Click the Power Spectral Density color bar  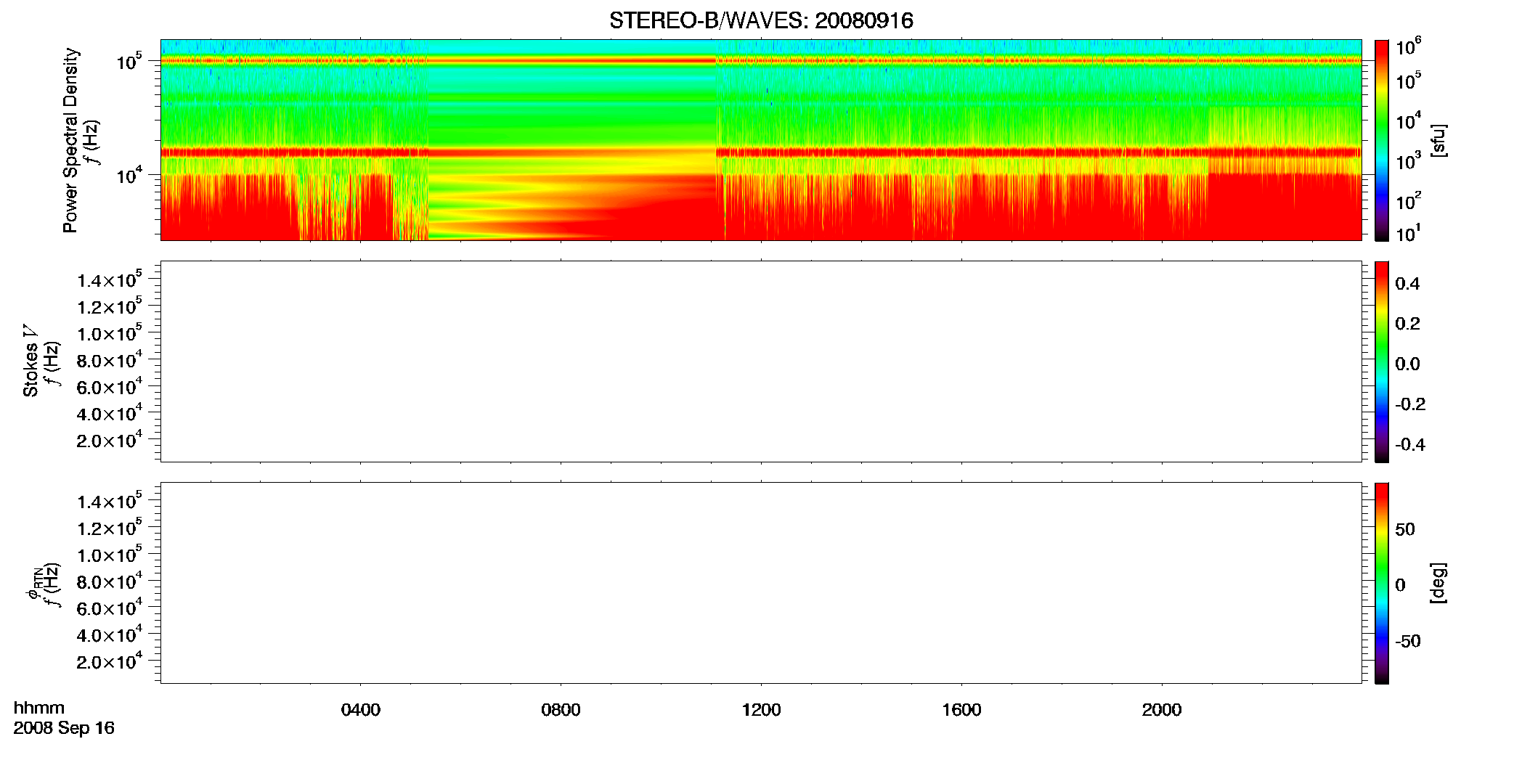point(1382,140)
